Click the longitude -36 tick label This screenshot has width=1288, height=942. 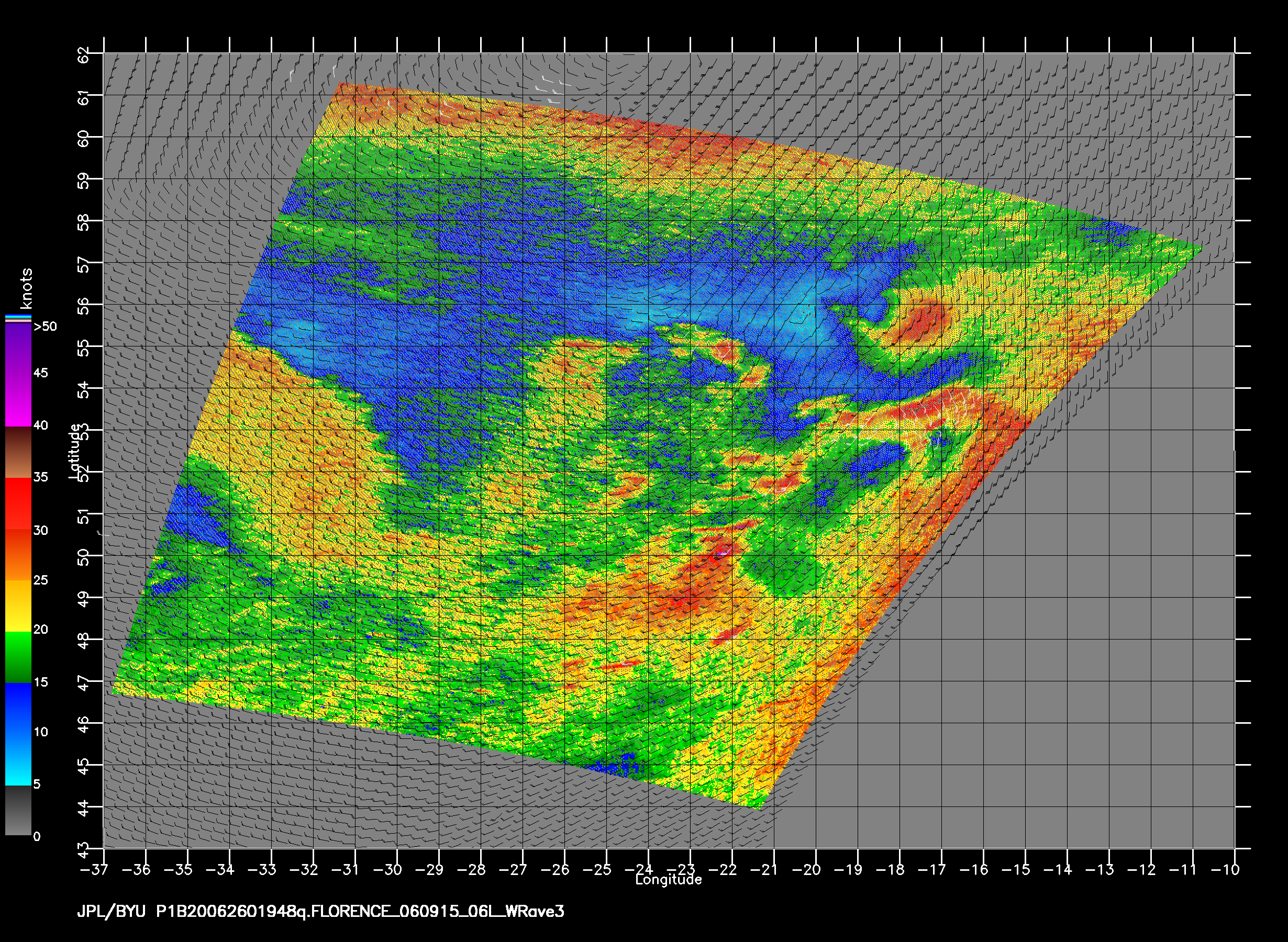137,870
